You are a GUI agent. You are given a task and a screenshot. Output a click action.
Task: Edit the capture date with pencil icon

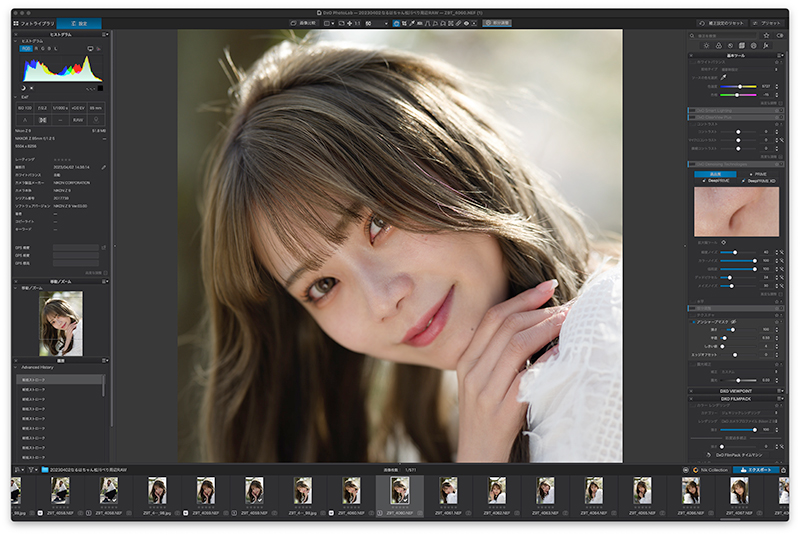[x=104, y=167]
